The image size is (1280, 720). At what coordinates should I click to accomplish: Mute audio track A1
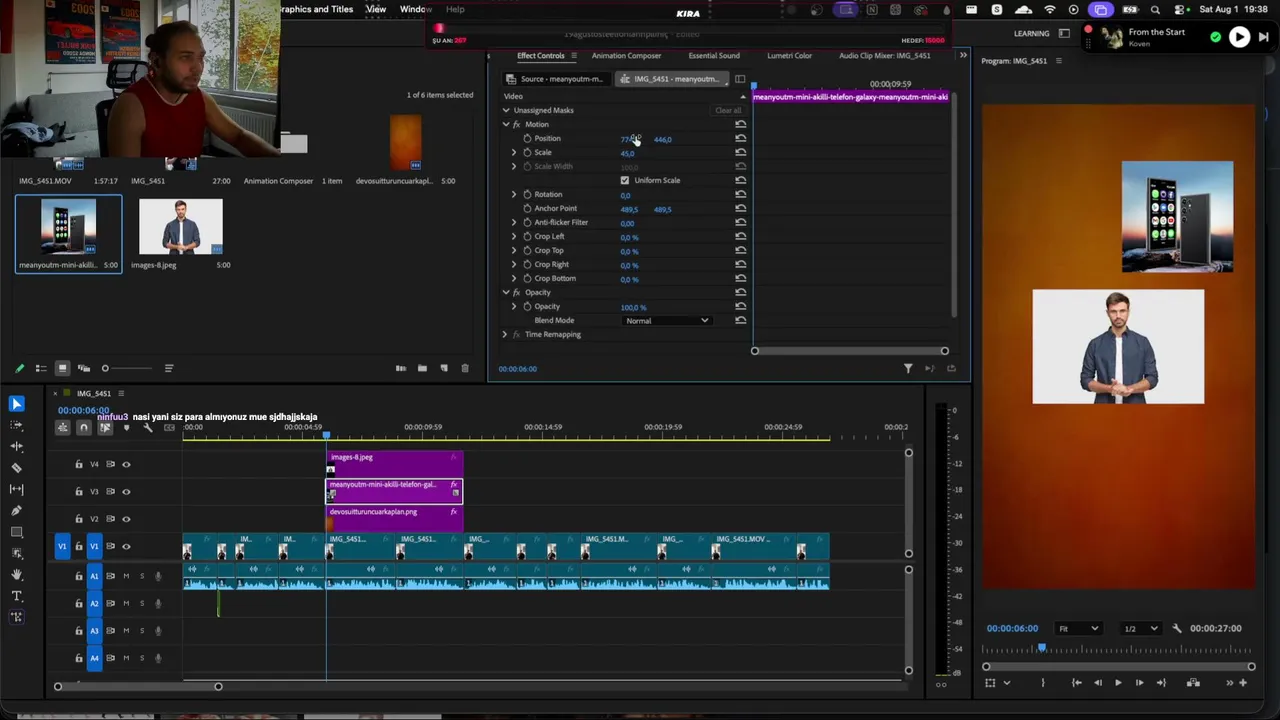click(x=126, y=576)
